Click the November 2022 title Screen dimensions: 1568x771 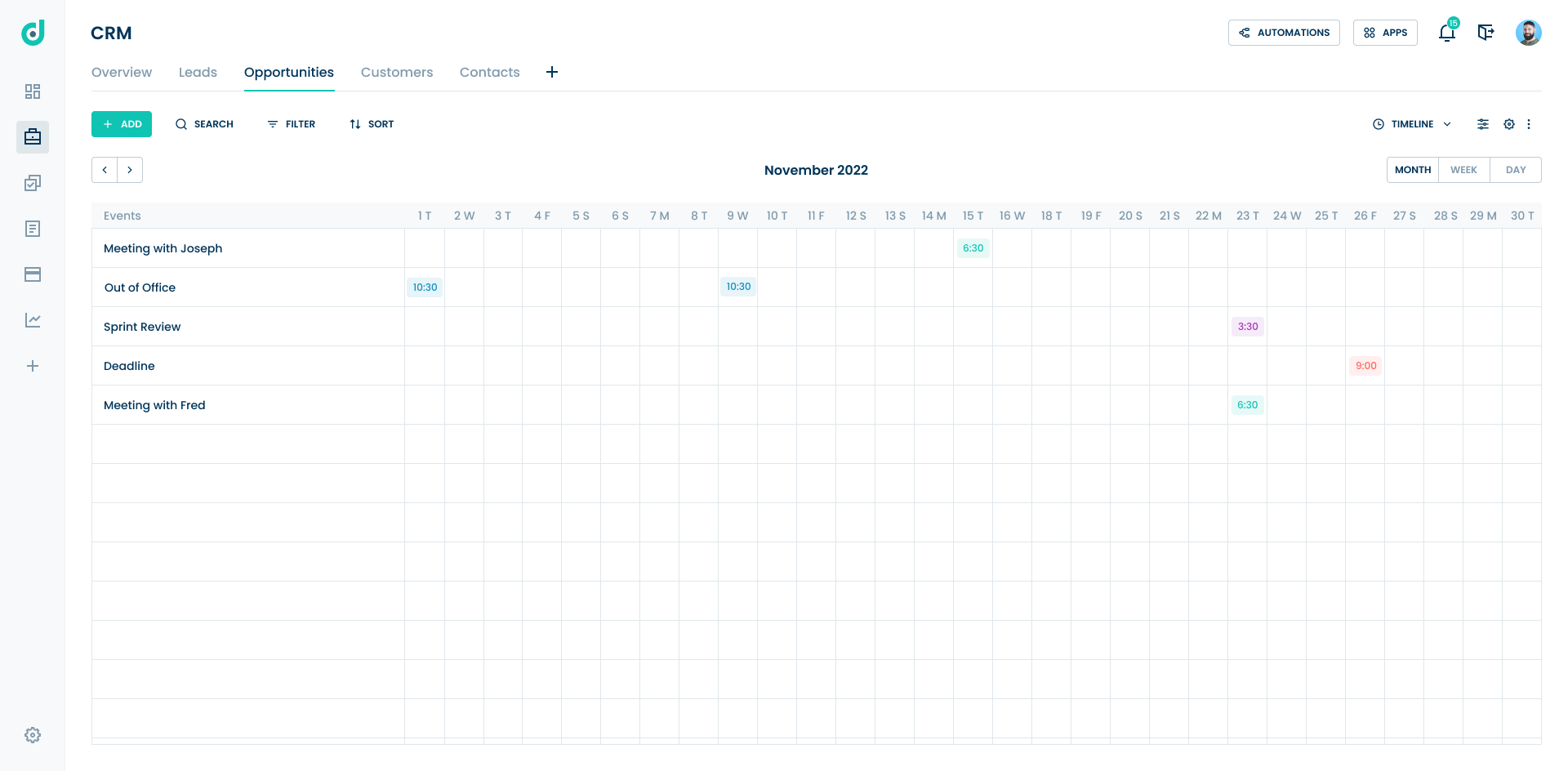[x=816, y=170]
